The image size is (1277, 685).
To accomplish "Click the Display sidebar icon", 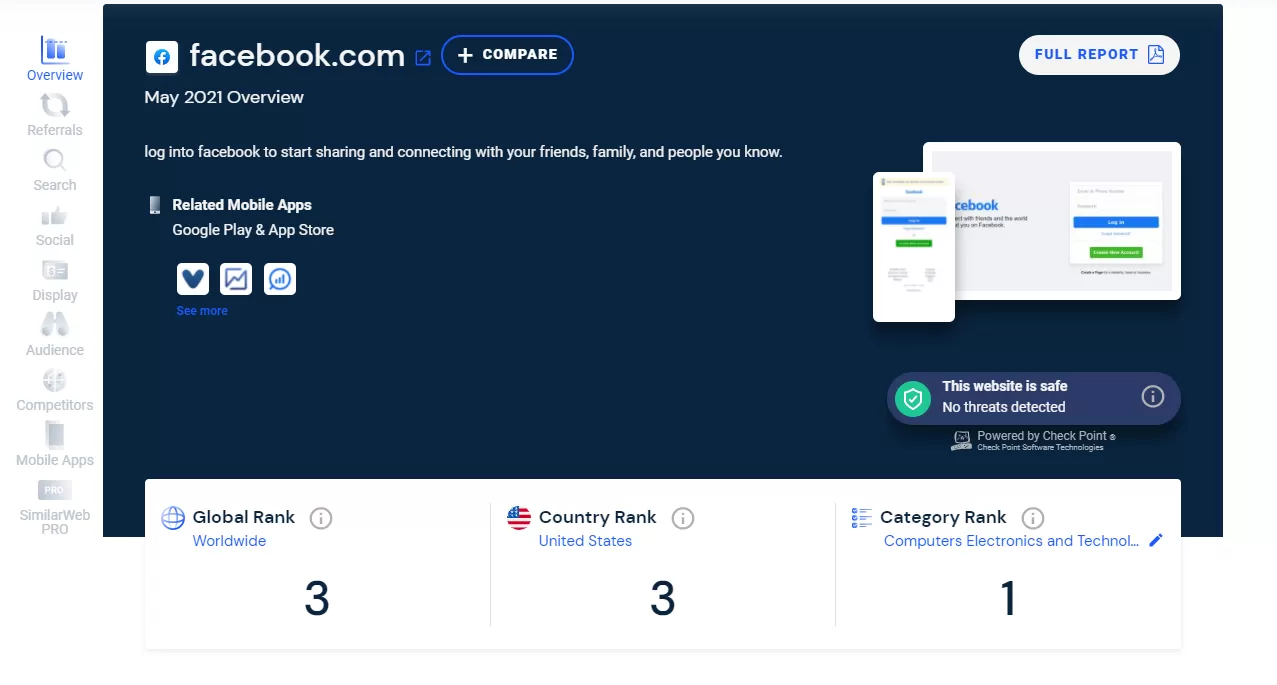I will coord(54,272).
